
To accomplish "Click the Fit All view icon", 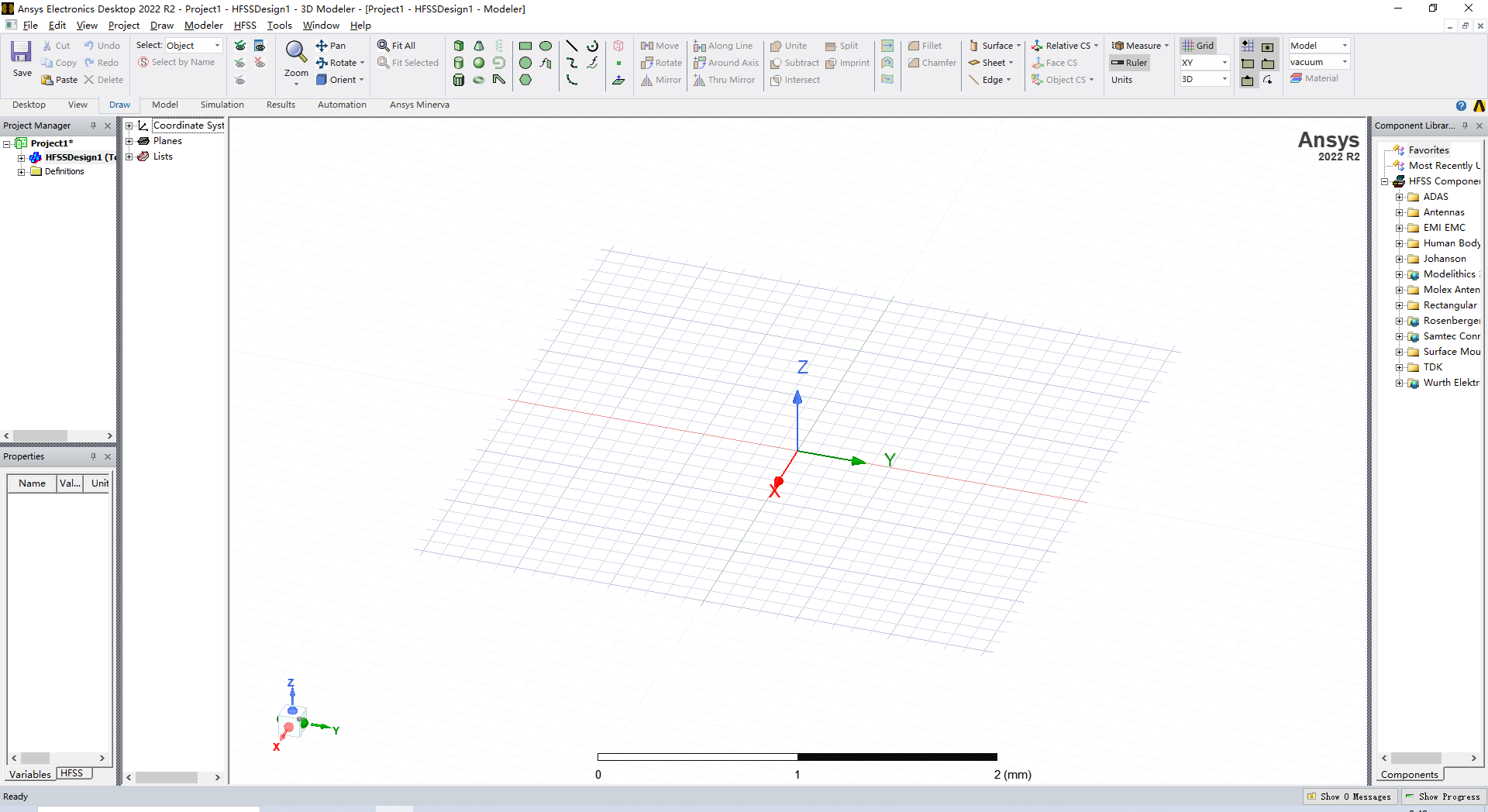I will coord(397,46).
